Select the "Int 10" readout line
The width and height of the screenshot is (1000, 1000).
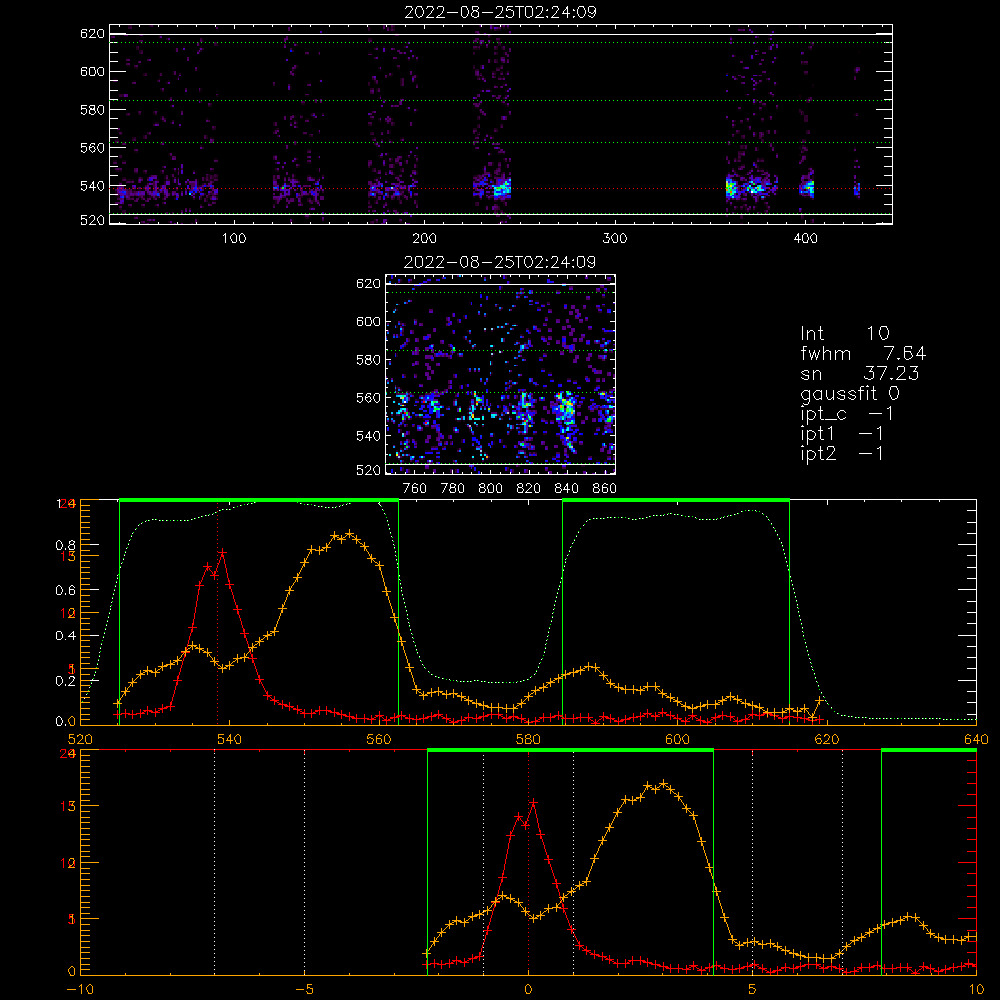845,334
